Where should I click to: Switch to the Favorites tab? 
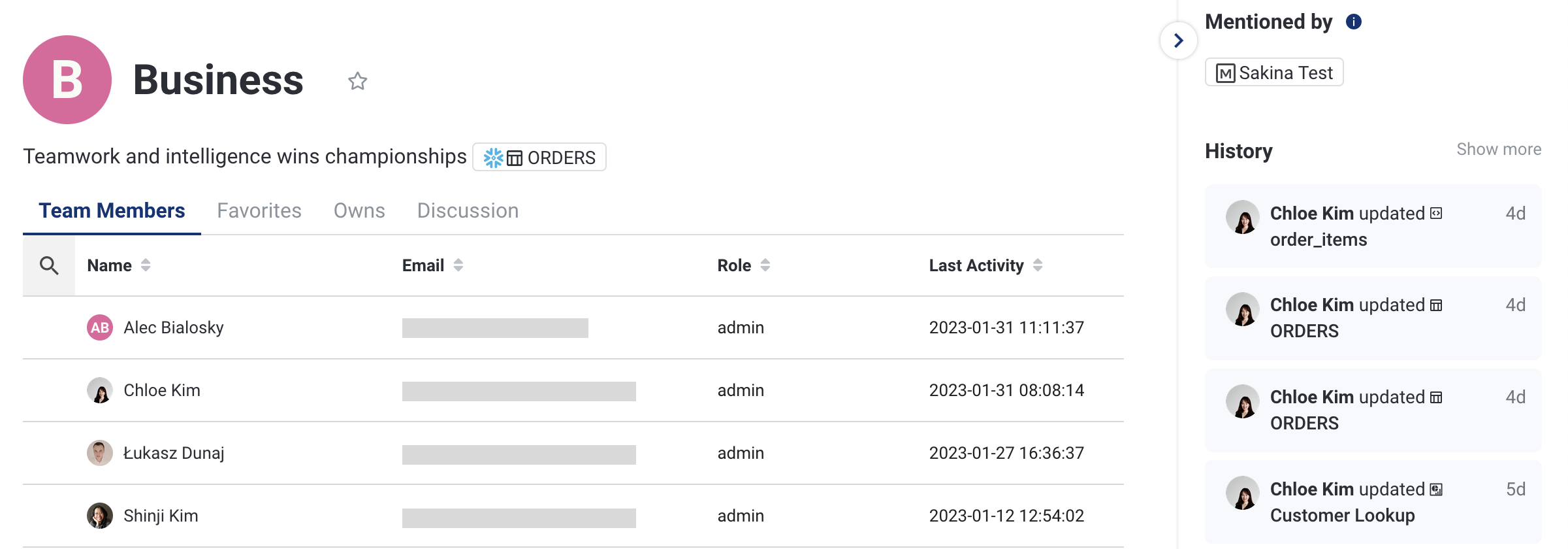259,210
